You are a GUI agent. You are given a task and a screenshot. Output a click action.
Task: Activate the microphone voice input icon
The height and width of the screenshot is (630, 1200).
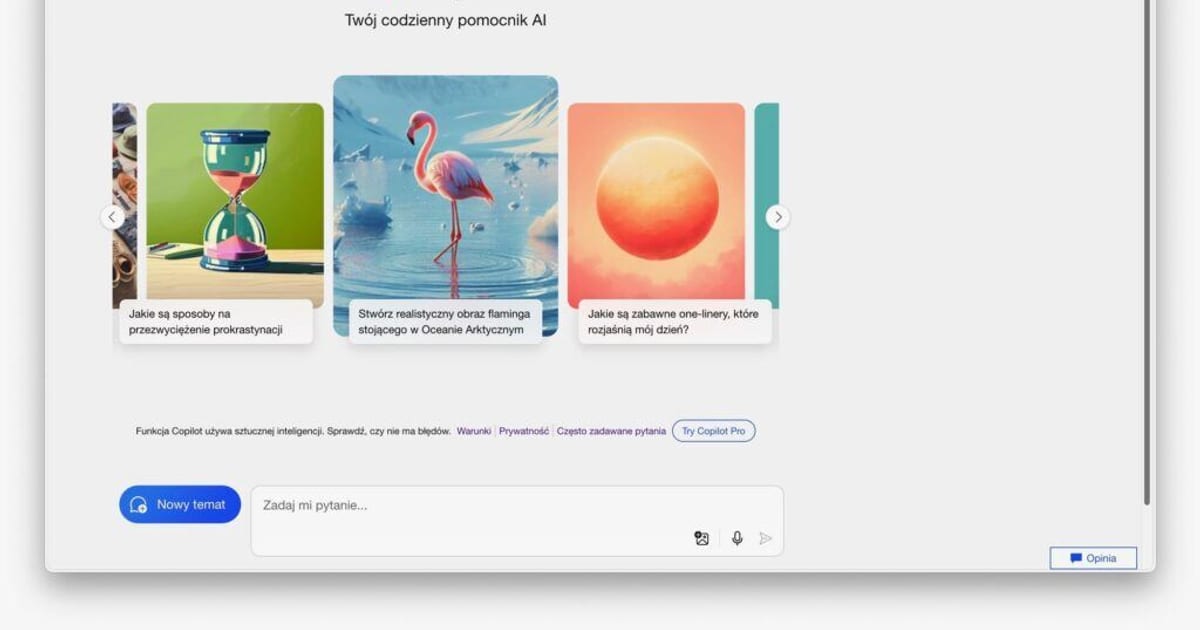pos(737,538)
